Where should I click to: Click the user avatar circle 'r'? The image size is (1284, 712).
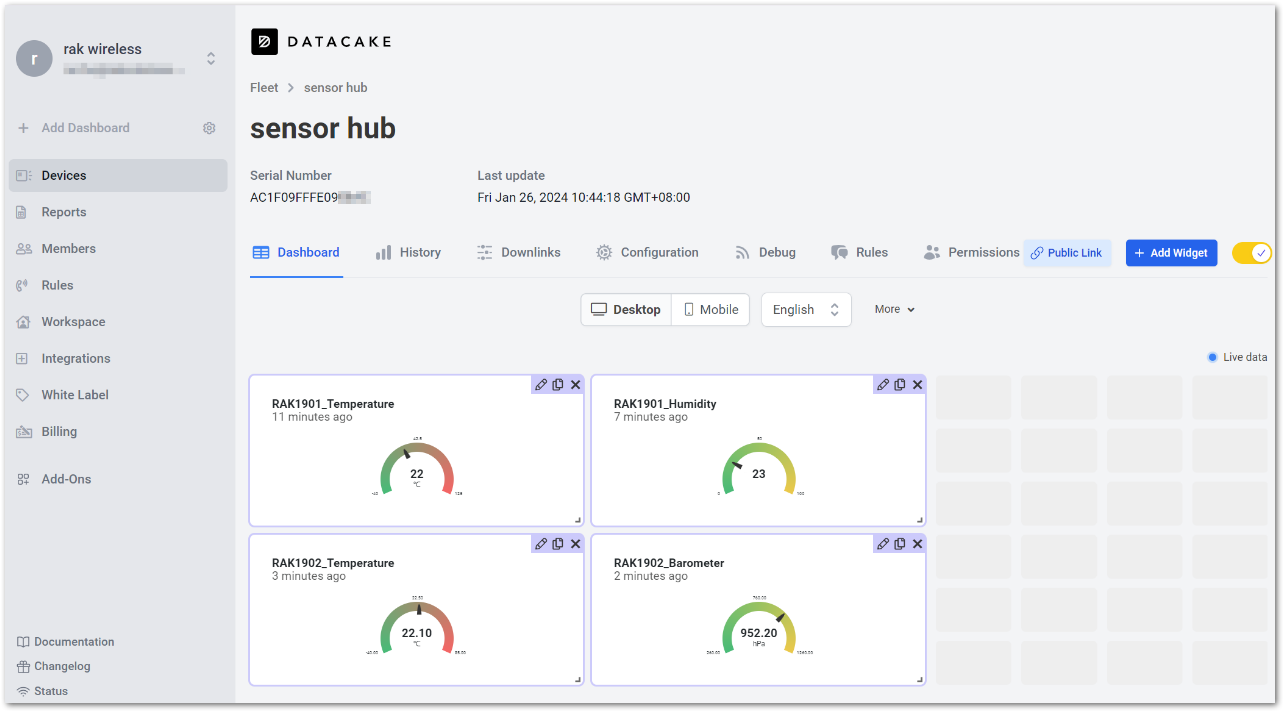tap(34, 58)
